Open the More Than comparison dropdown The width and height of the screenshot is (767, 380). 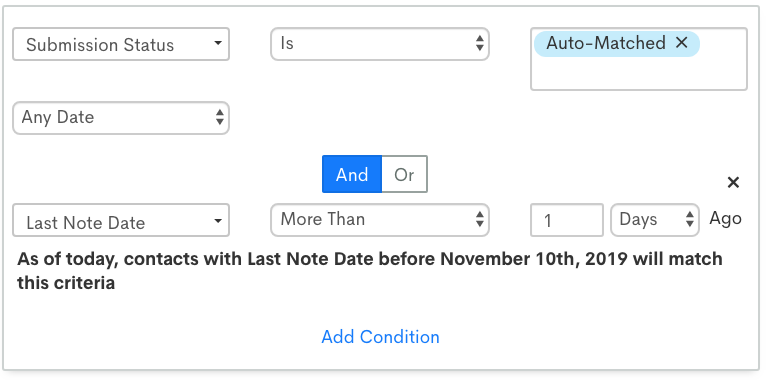point(380,220)
